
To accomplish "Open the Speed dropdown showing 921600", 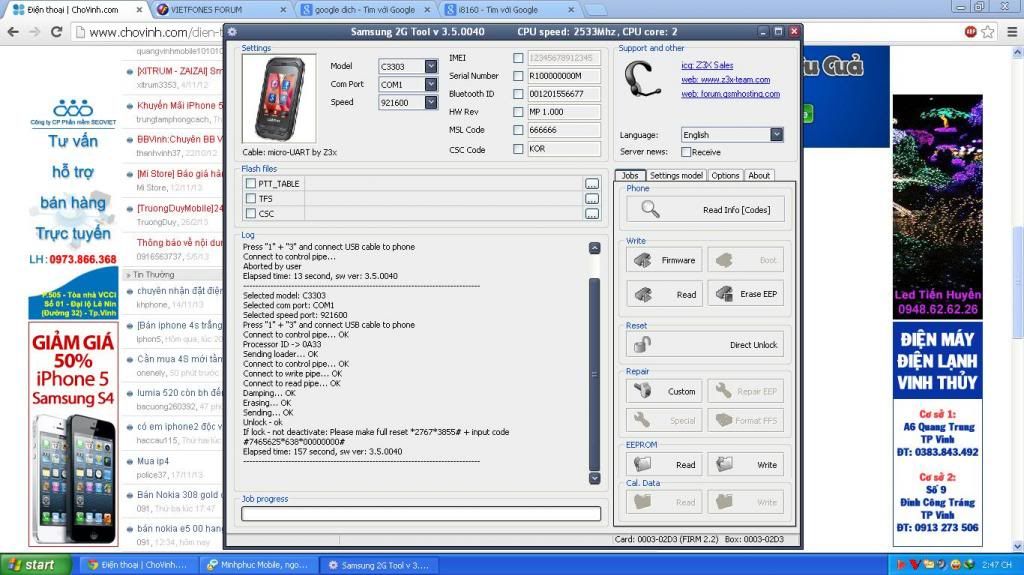I will point(431,102).
